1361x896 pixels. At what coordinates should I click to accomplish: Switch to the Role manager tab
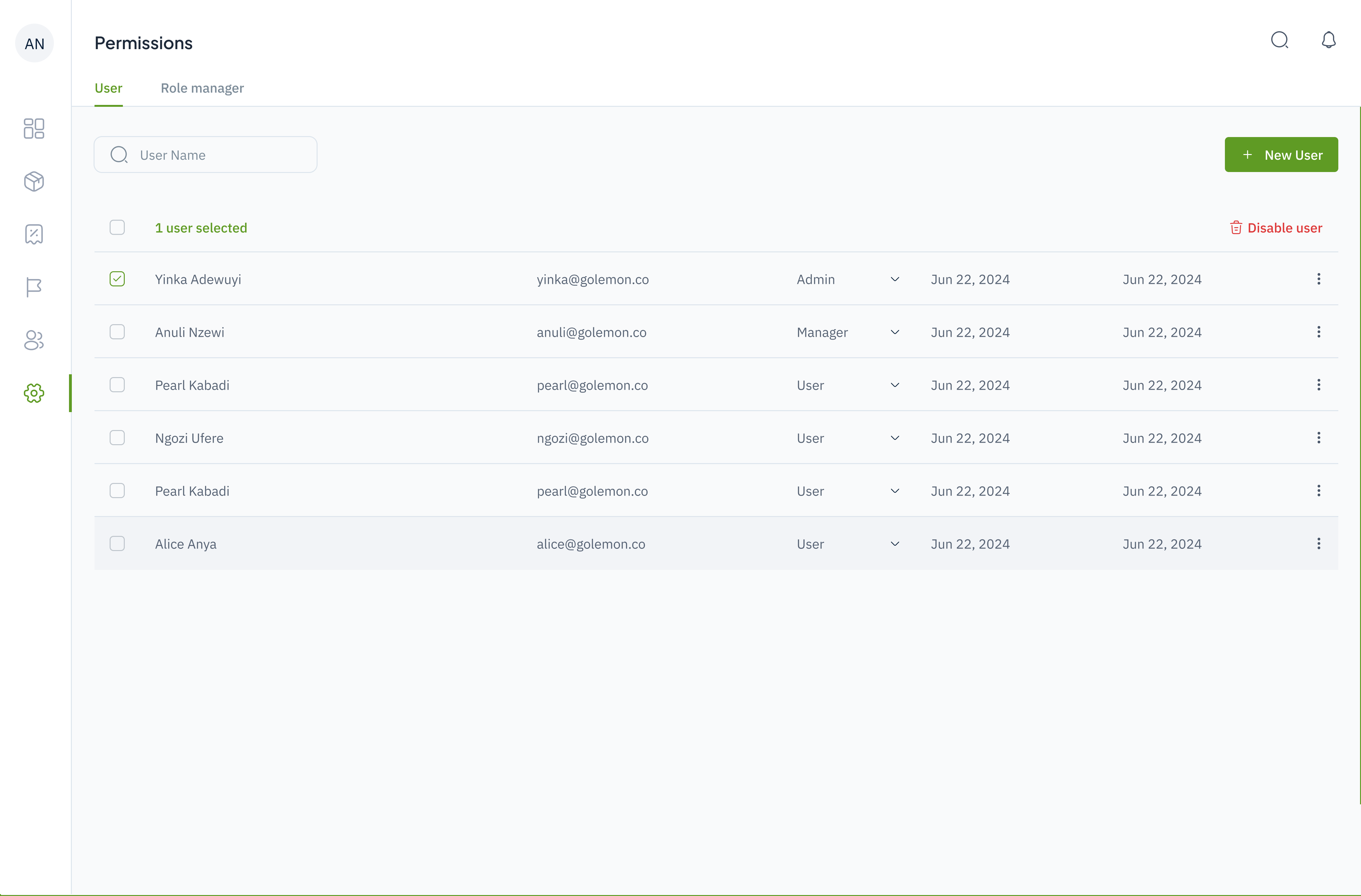tap(202, 88)
